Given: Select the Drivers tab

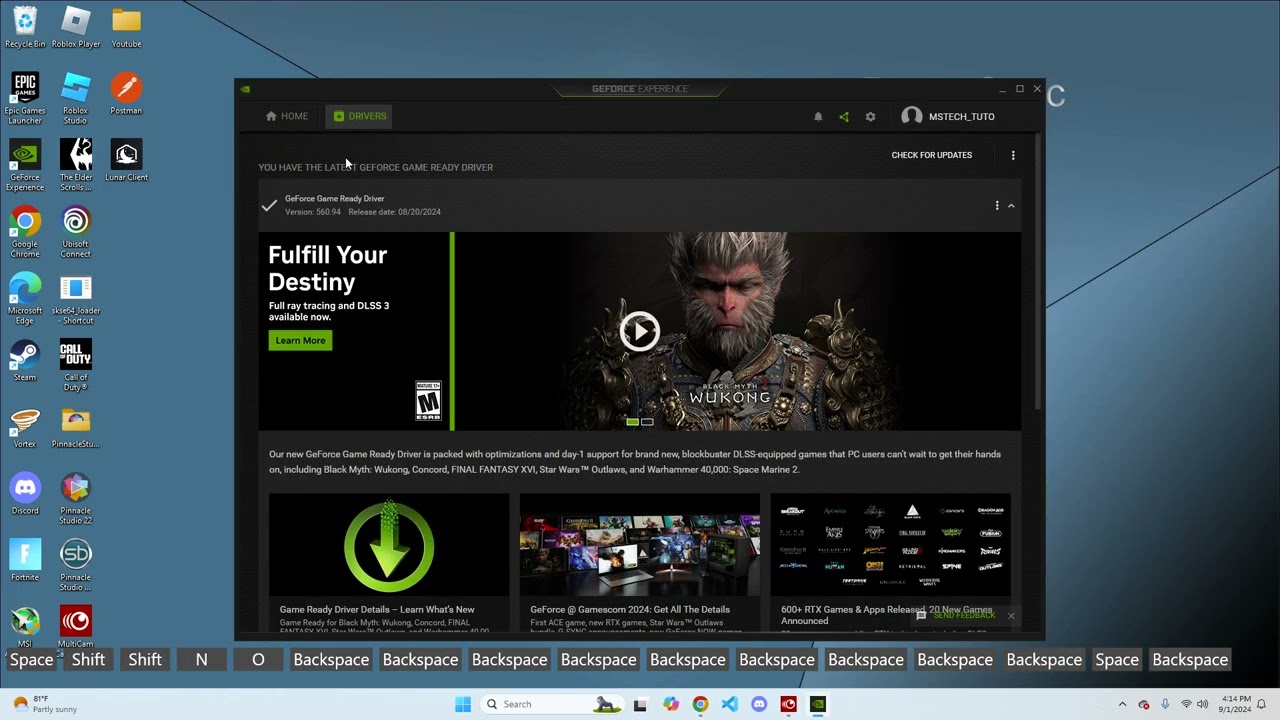Looking at the screenshot, I should point(360,116).
